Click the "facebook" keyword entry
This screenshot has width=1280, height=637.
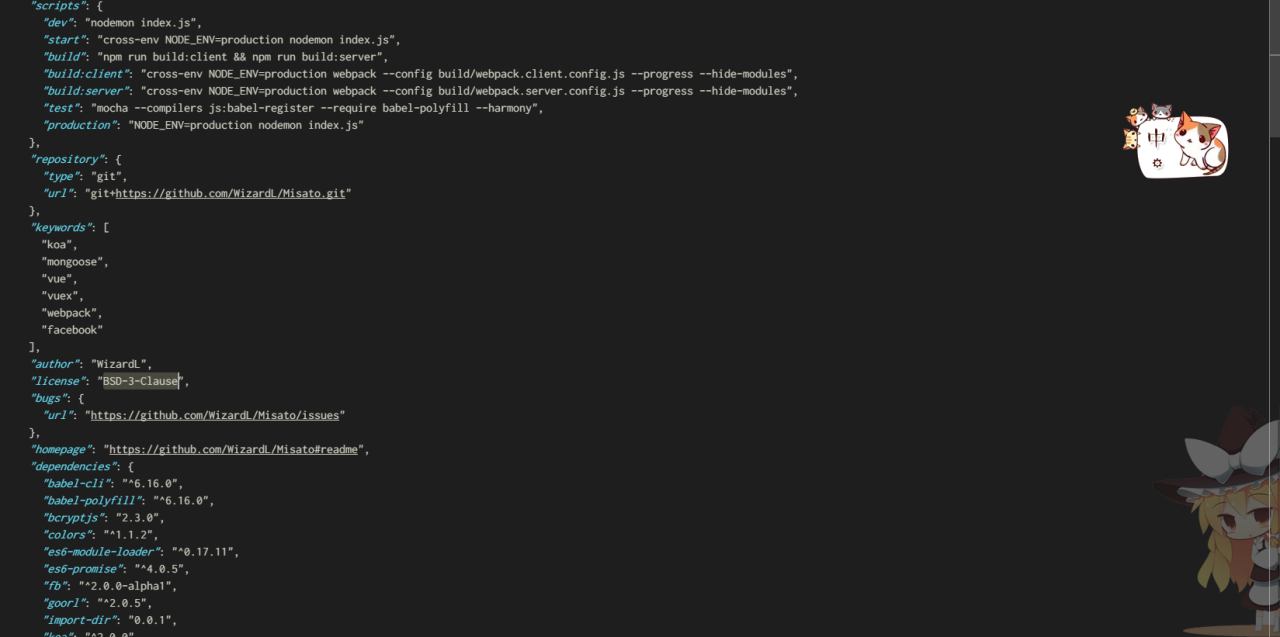coord(72,330)
